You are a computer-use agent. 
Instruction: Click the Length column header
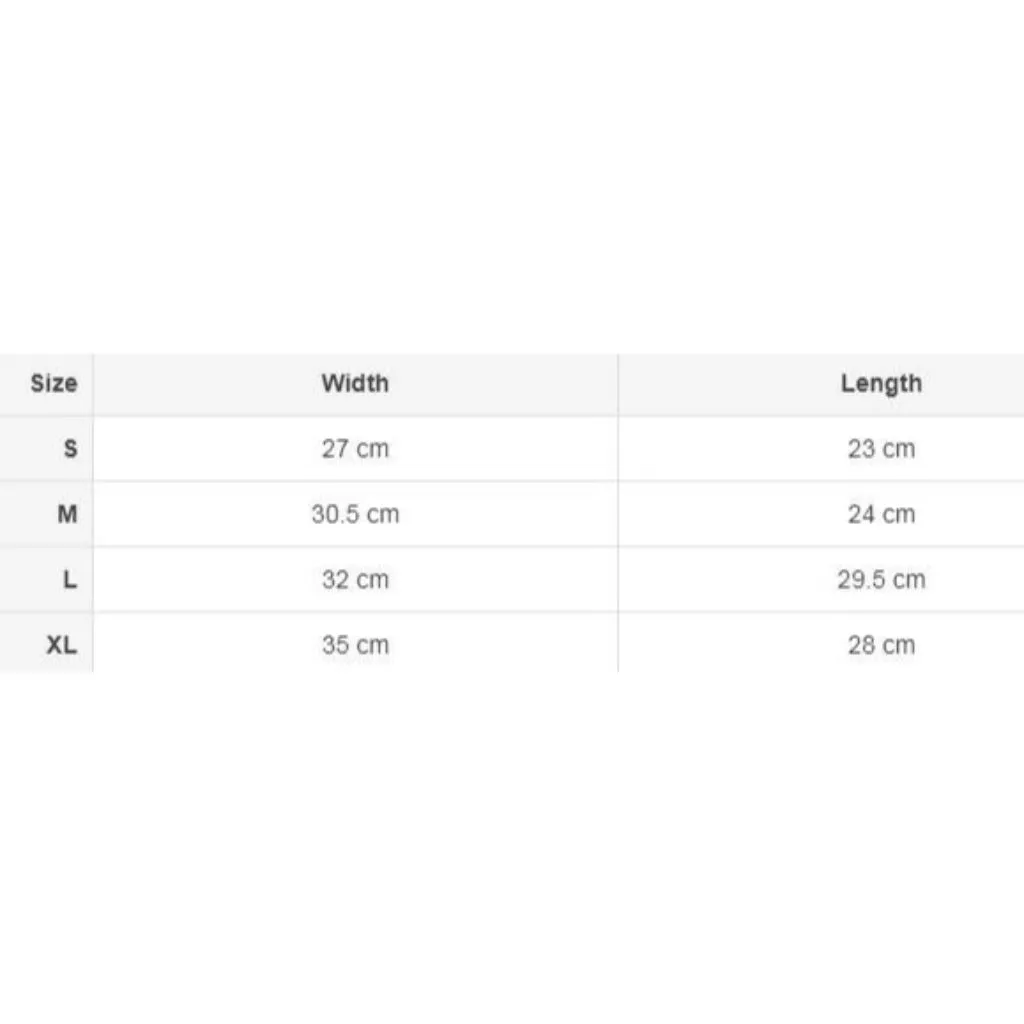tap(881, 384)
